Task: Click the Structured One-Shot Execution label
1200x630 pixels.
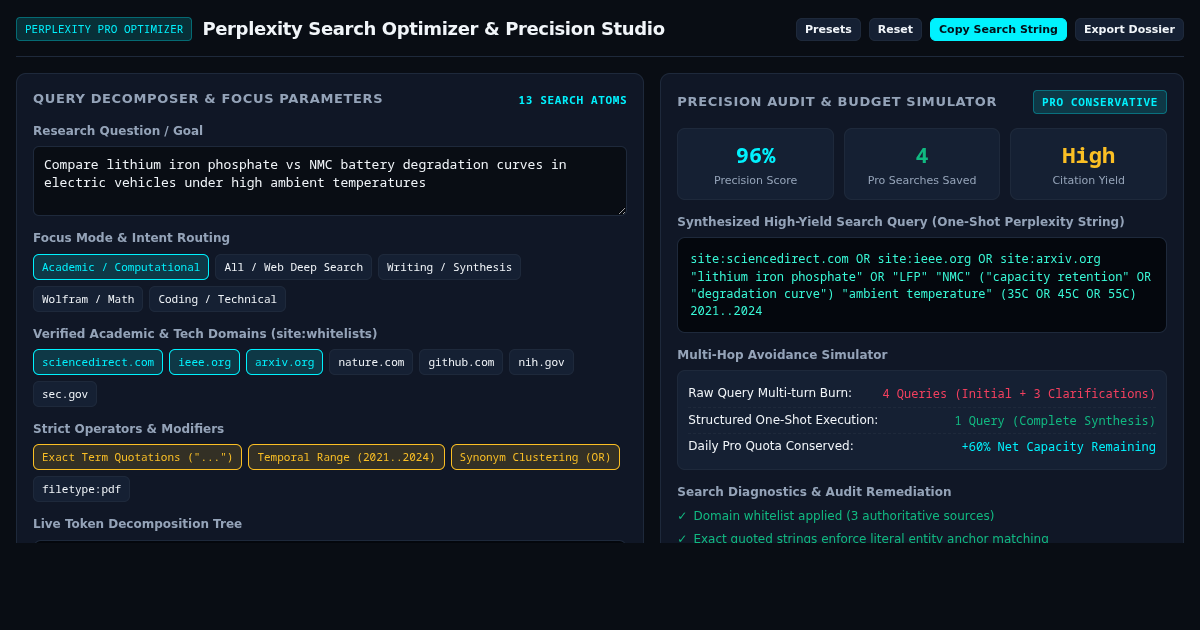Action: [x=783, y=420]
